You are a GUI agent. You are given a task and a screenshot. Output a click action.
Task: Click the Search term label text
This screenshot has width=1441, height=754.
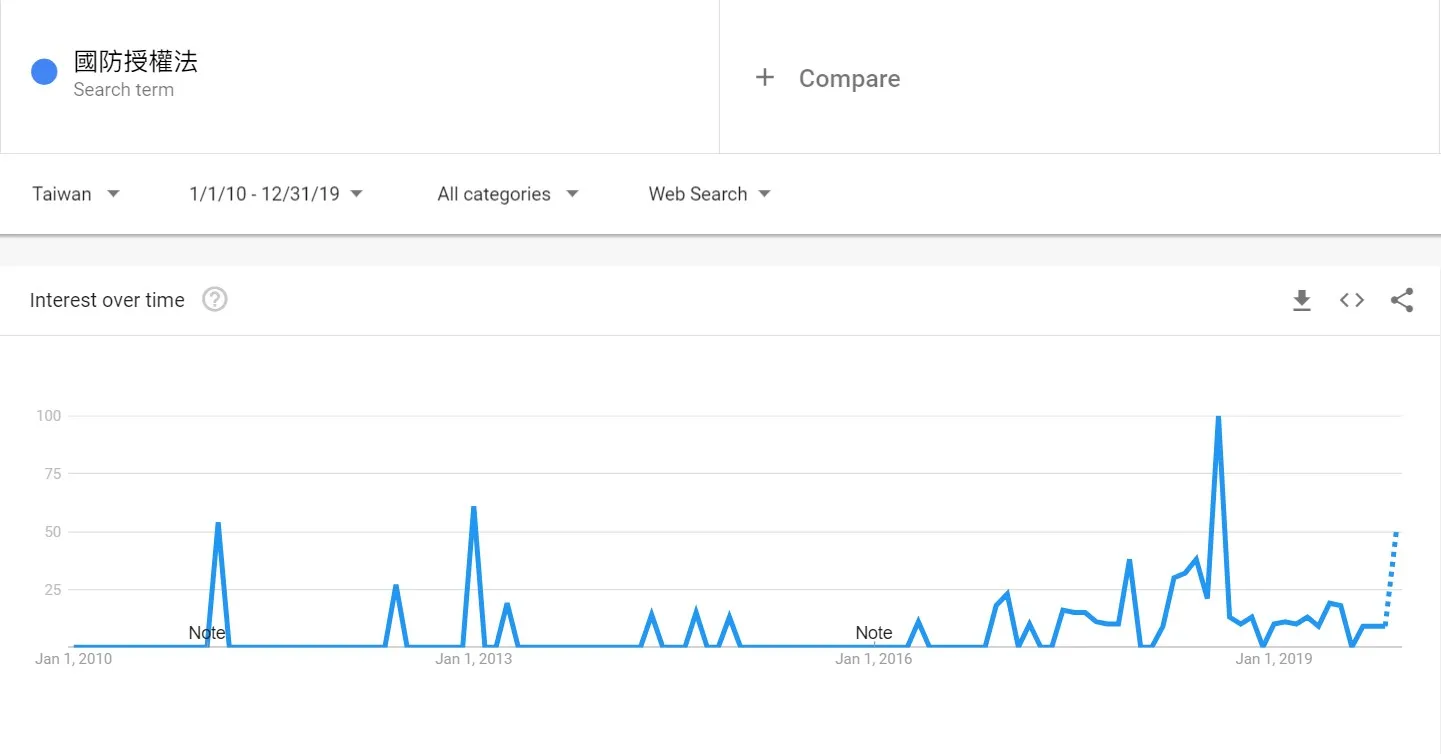124,90
